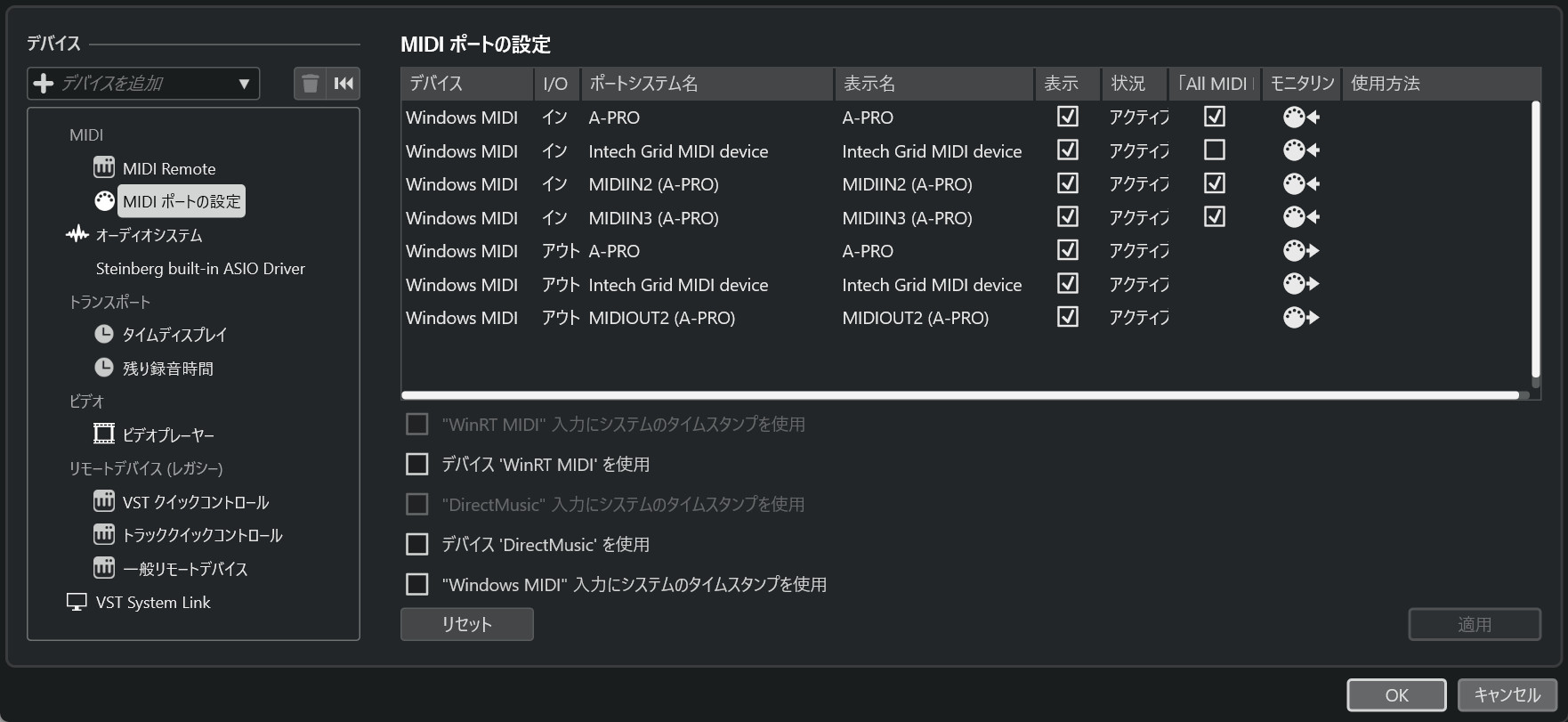Click MIDI in monitor icon for Intech Grid
The height and width of the screenshot is (722, 1568).
(x=1300, y=150)
